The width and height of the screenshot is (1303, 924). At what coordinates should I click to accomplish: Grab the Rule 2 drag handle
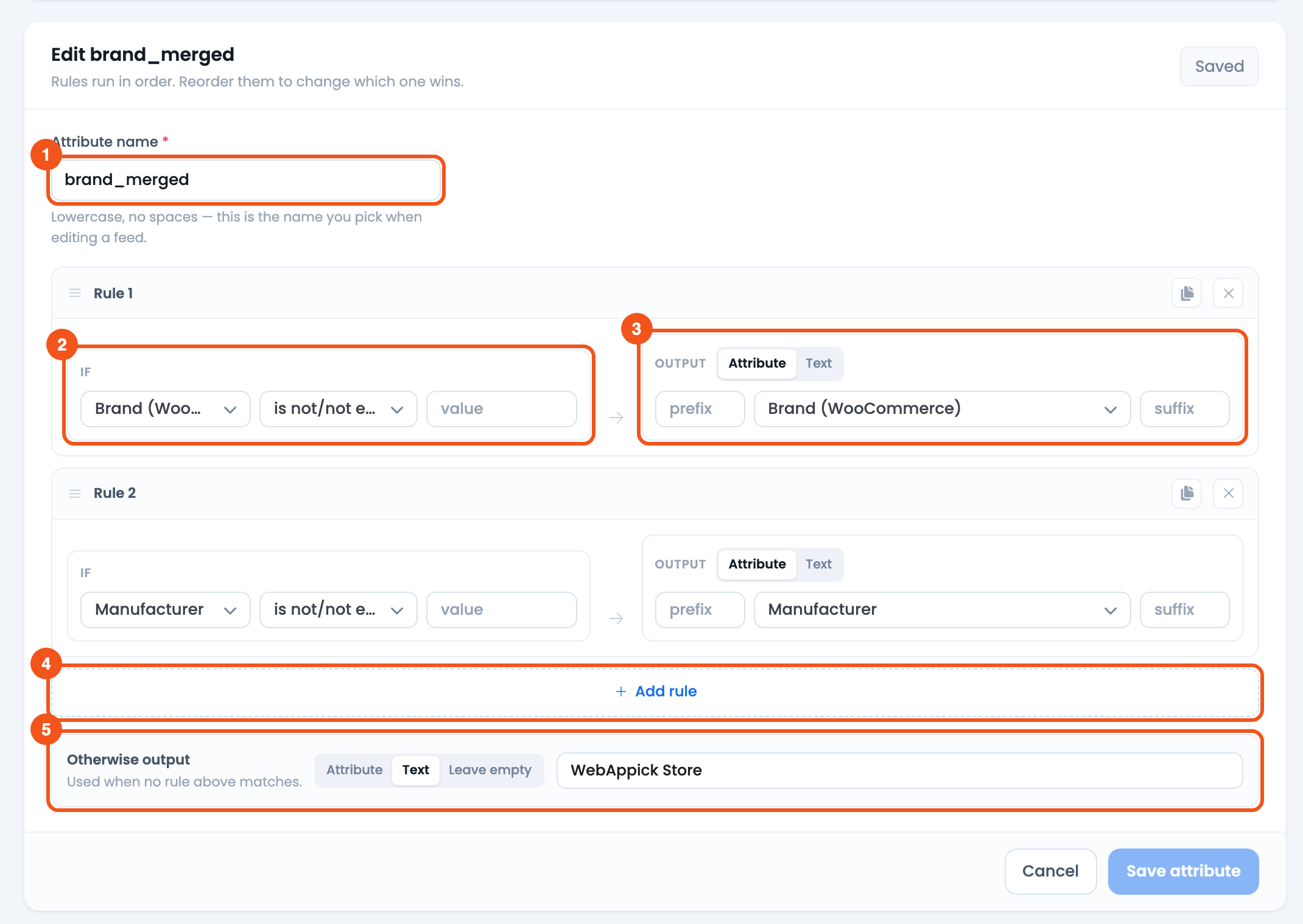[x=75, y=493]
